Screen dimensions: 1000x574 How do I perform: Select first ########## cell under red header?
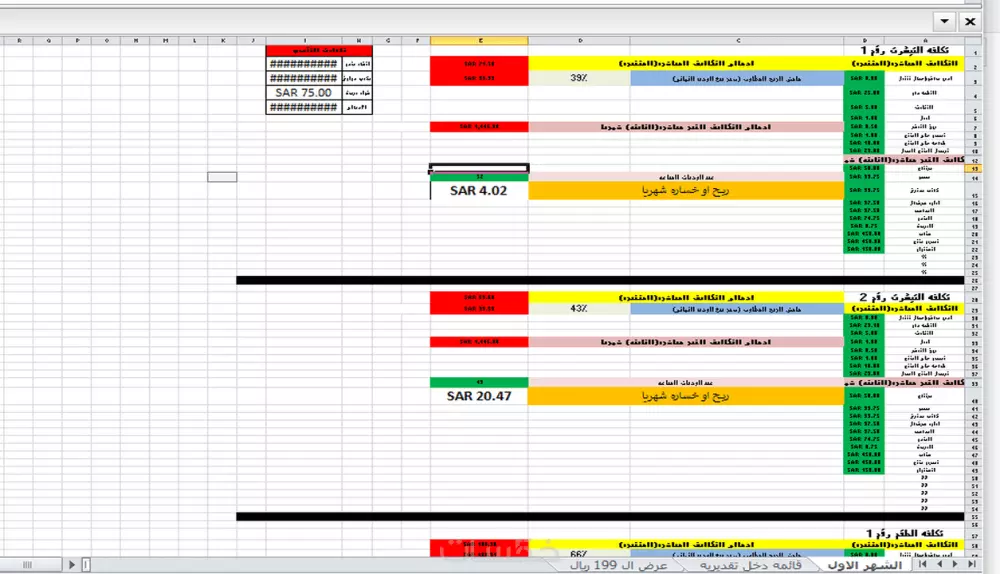tap(304, 64)
